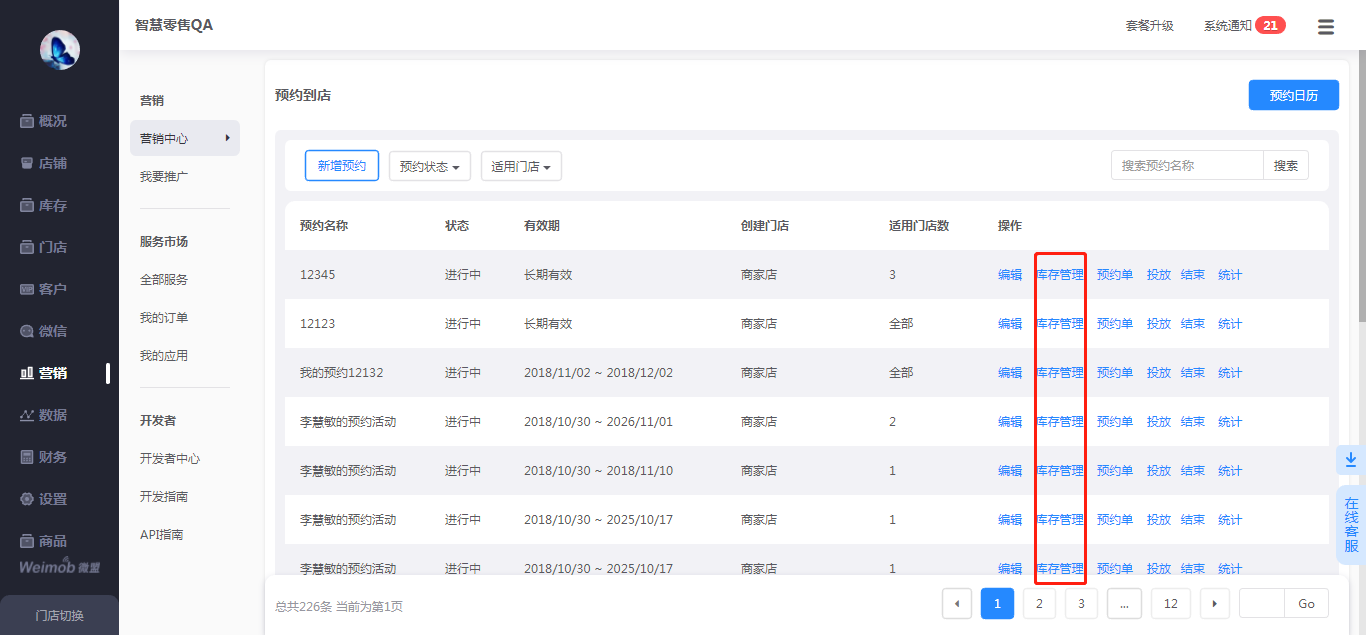Expand the 适用门店 dropdown

pyautogui.click(x=521, y=166)
